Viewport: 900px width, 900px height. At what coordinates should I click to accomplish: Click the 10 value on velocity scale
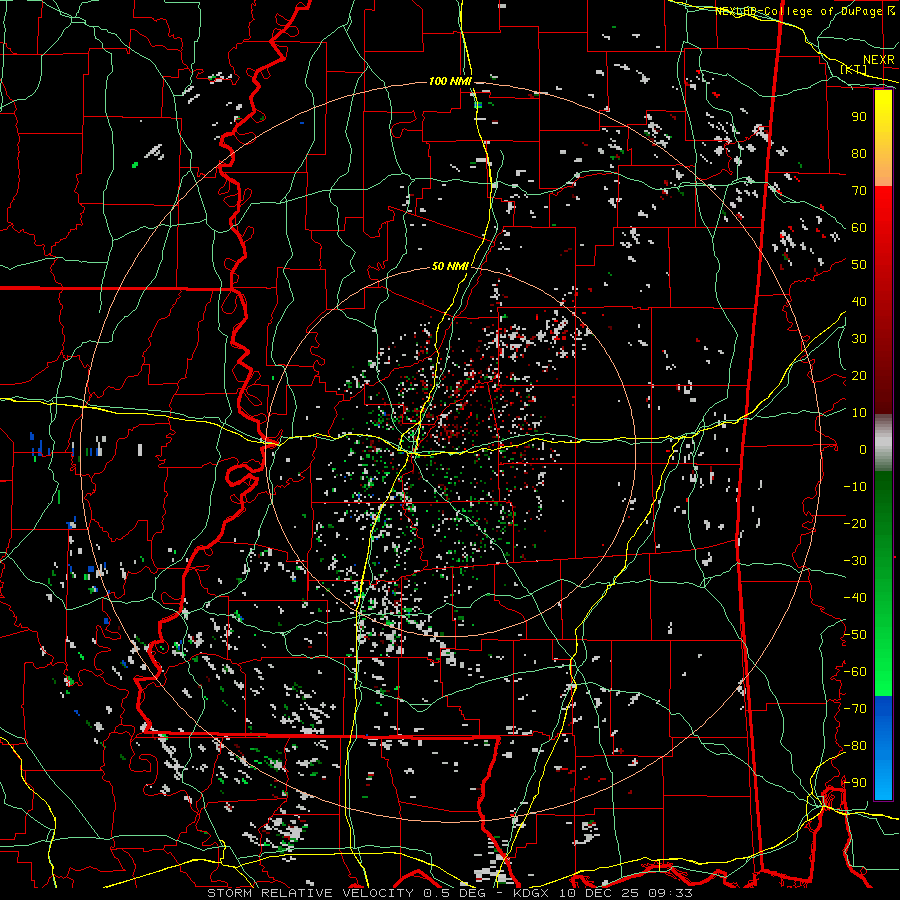pyautogui.click(x=859, y=413)
